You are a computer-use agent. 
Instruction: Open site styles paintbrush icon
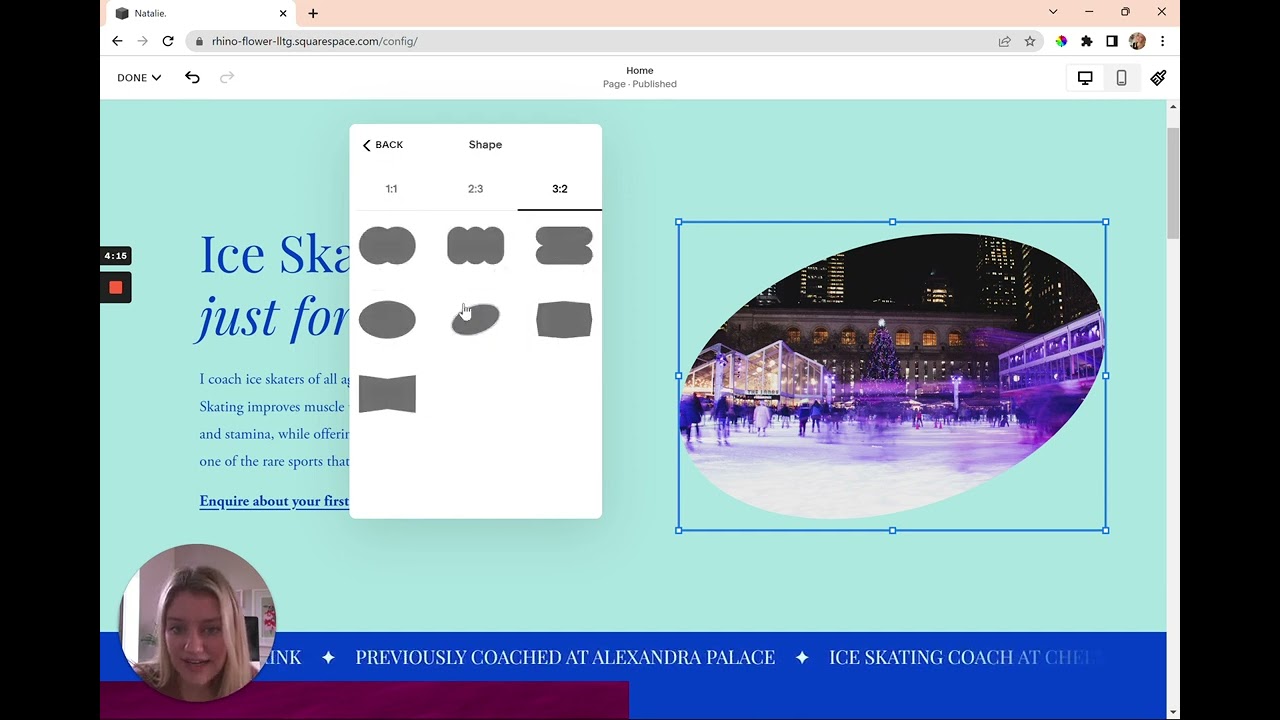tap(1158, 78)
